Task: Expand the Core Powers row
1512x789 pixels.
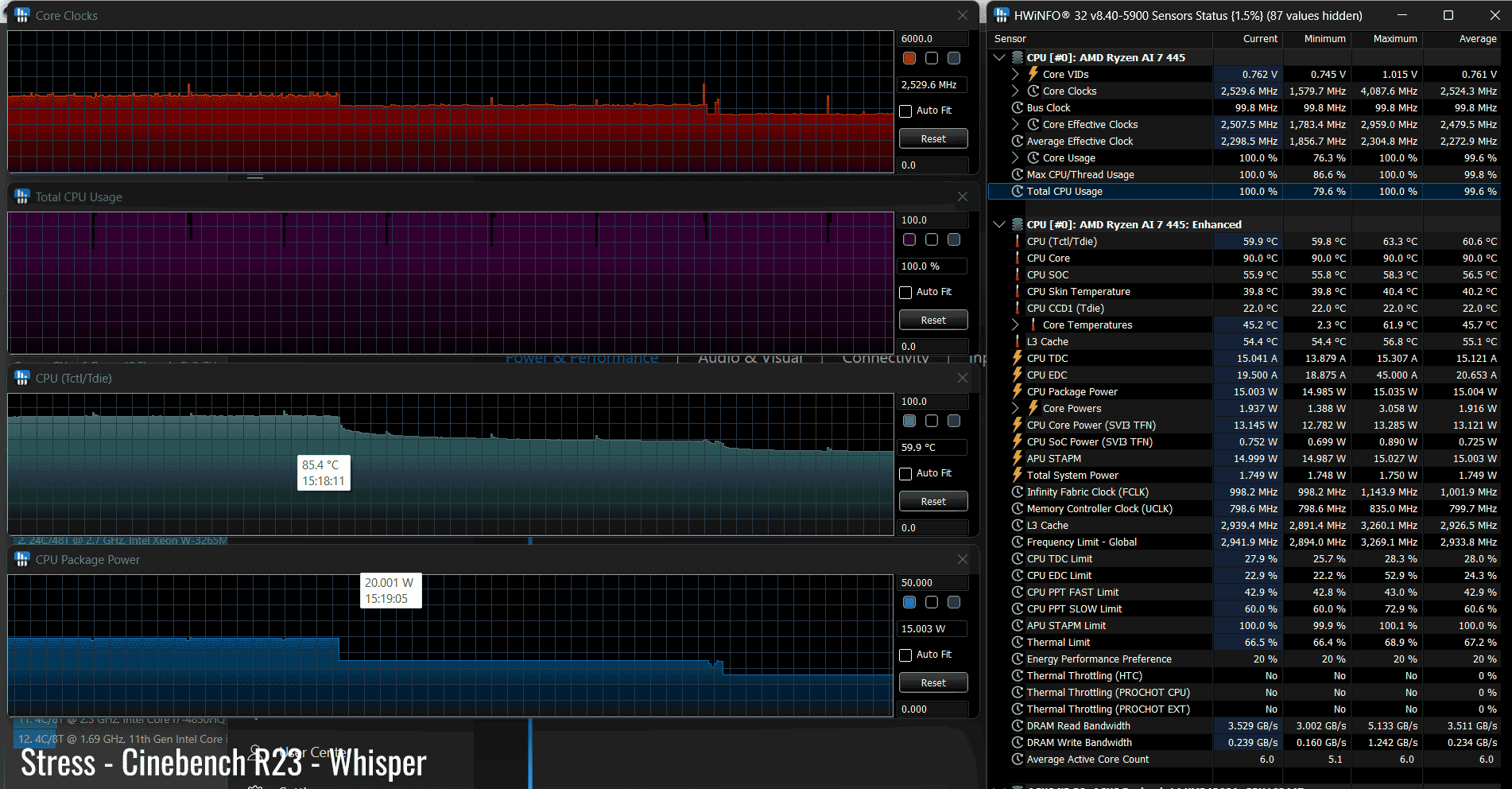Action: tap(1015, 408)
